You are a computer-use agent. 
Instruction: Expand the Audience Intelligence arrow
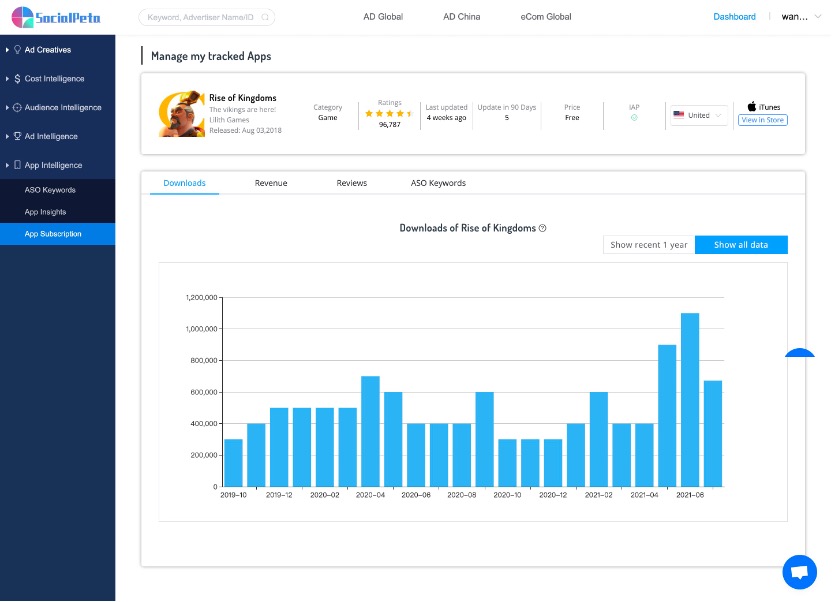(x=7, y=108)
